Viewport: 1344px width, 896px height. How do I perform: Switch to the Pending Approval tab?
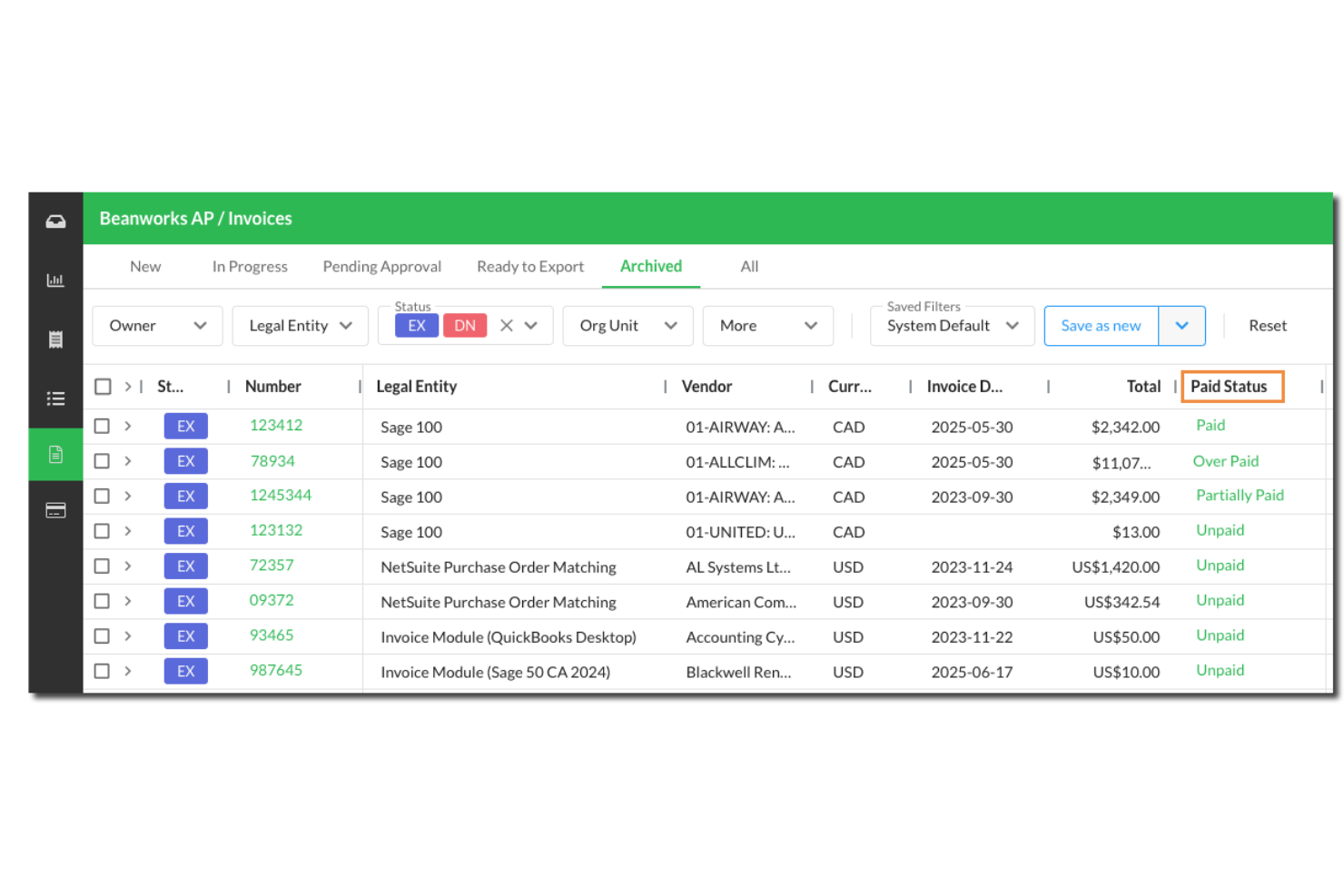(381, 266)
